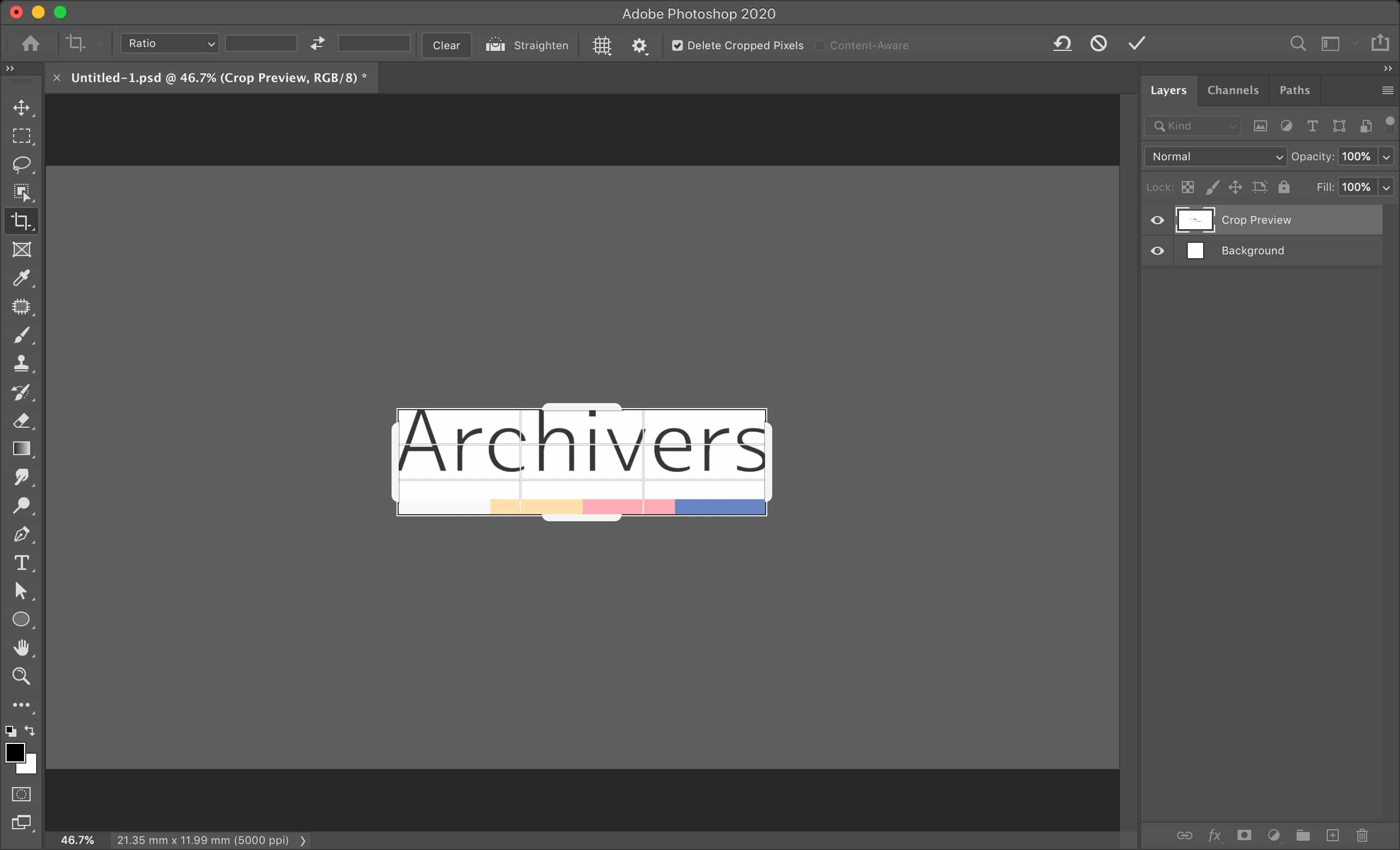Switch to the Paths tab
Image resolution: width=1400 pixels, height=850 pixels.
coord(1294,90)
